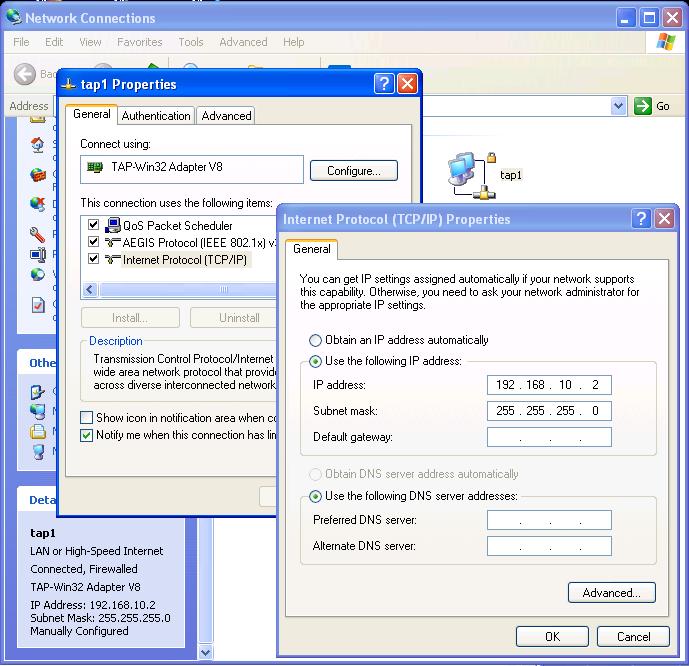The image size is (689, 666).
Task: Click the Default gateway input field
Action: coord(549,437)
